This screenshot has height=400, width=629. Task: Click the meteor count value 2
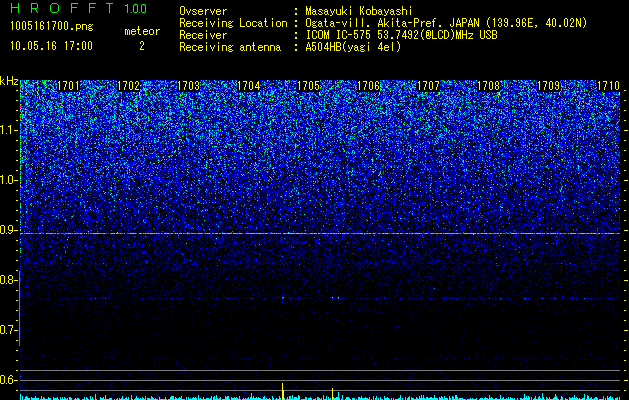[142, 46]
